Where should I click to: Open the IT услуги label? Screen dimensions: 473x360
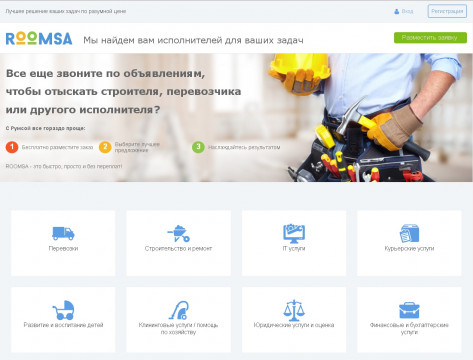pos(294,248)
